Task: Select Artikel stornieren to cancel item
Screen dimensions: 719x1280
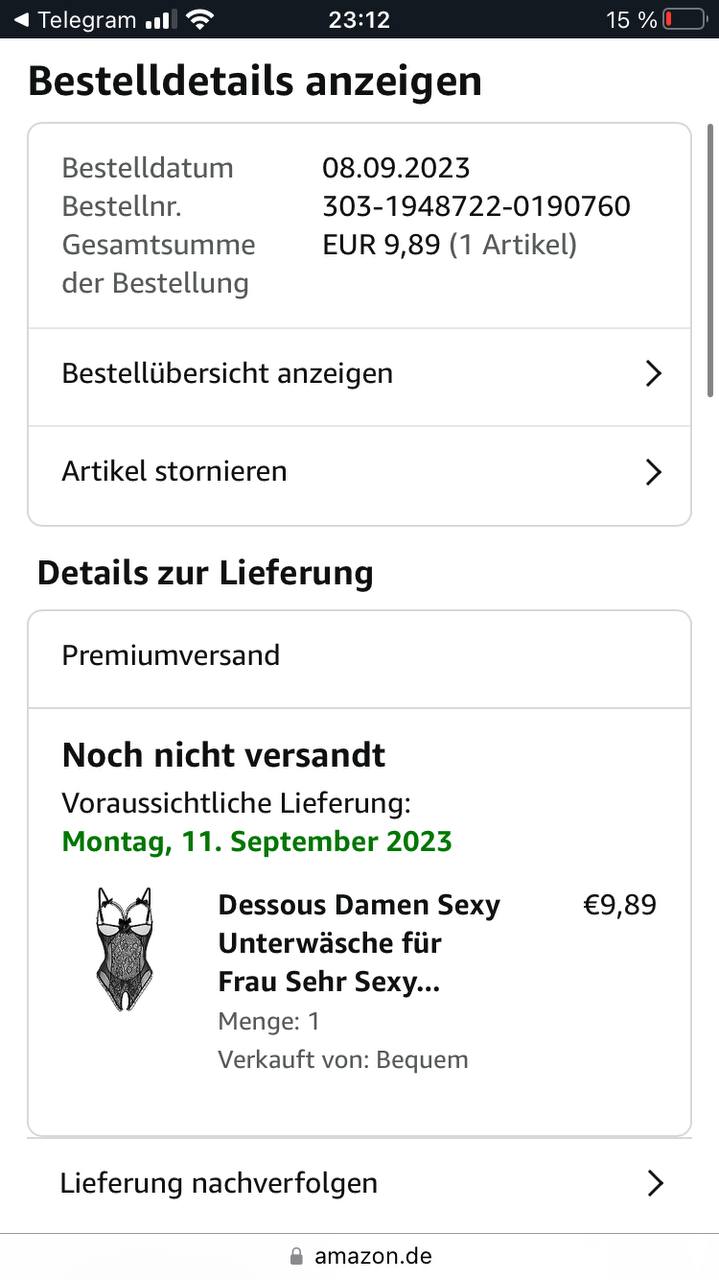Action: click(175, 471)
